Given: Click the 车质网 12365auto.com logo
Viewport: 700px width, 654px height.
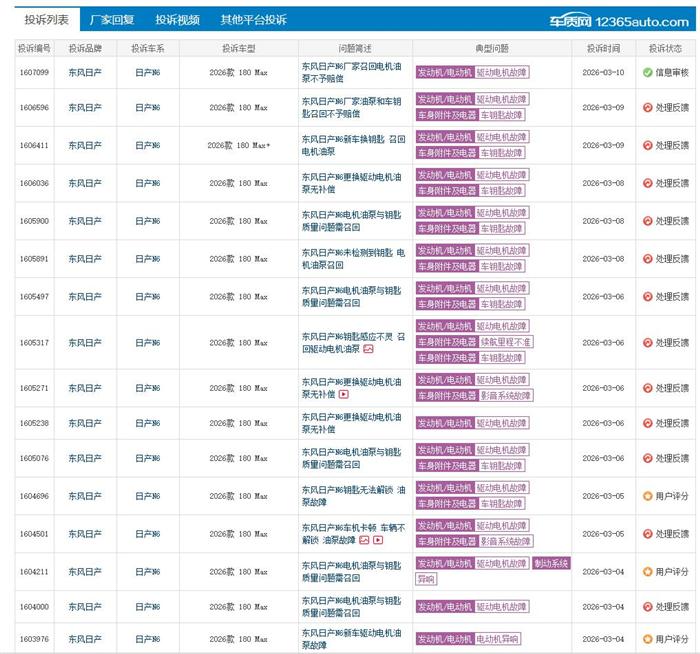Looking at the screenshot, I should (x=619, y=20).
